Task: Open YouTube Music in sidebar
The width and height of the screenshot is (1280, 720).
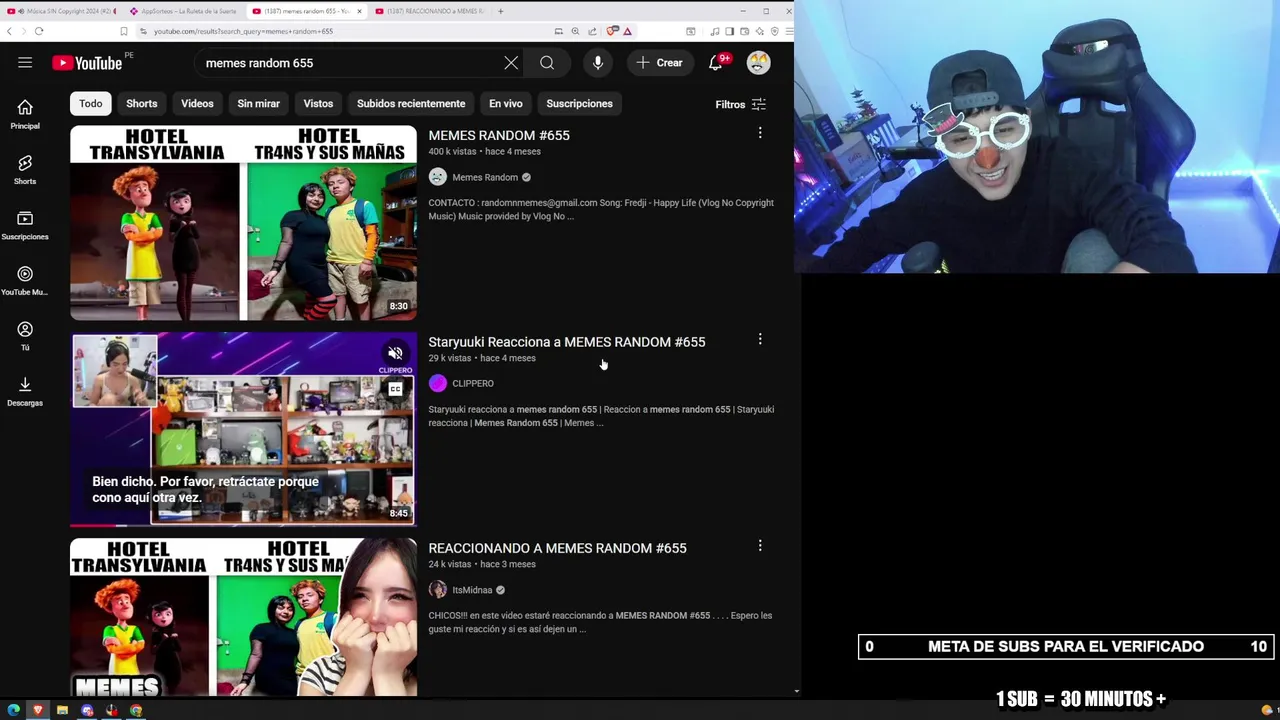Action: click(25, 281)
